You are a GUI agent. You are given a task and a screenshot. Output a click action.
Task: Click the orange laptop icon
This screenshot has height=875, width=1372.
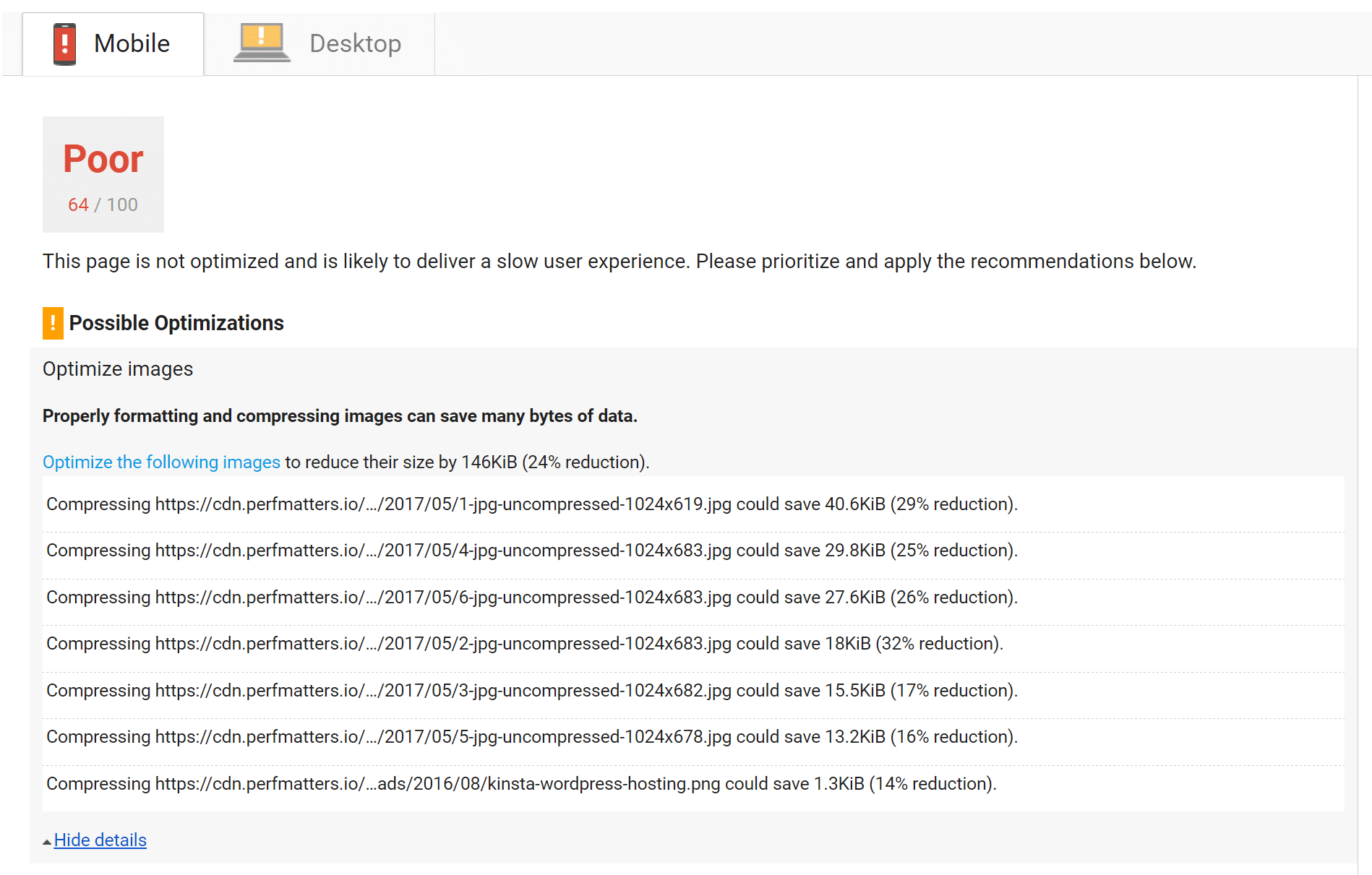260,41
